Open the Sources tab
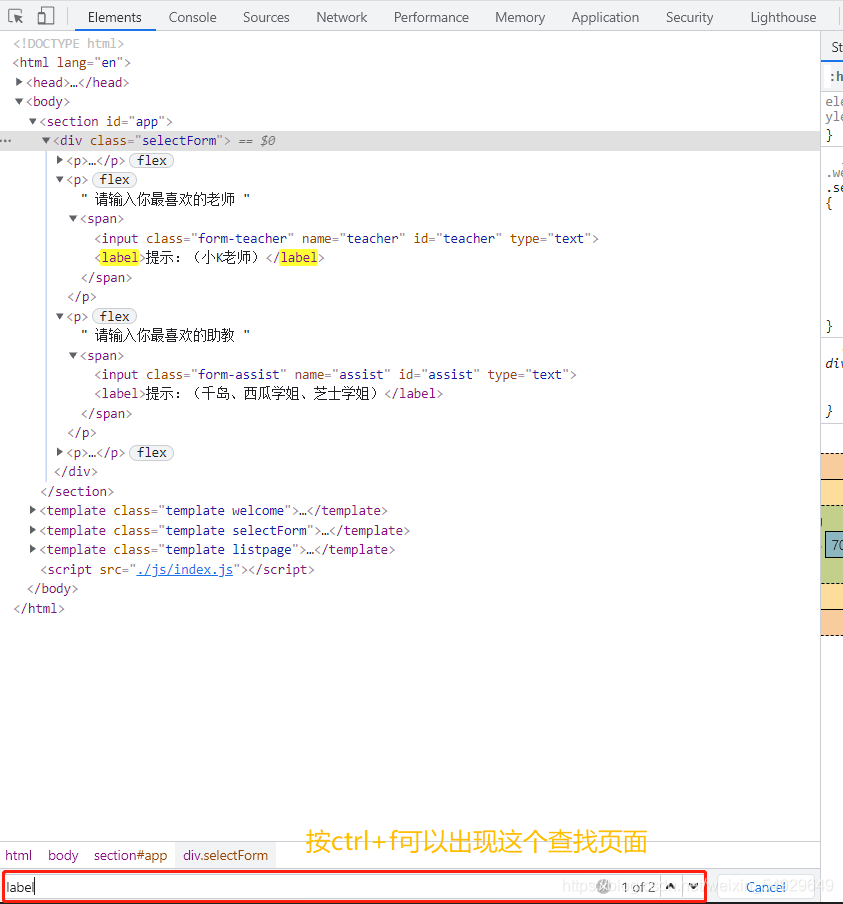 (266, 17)
